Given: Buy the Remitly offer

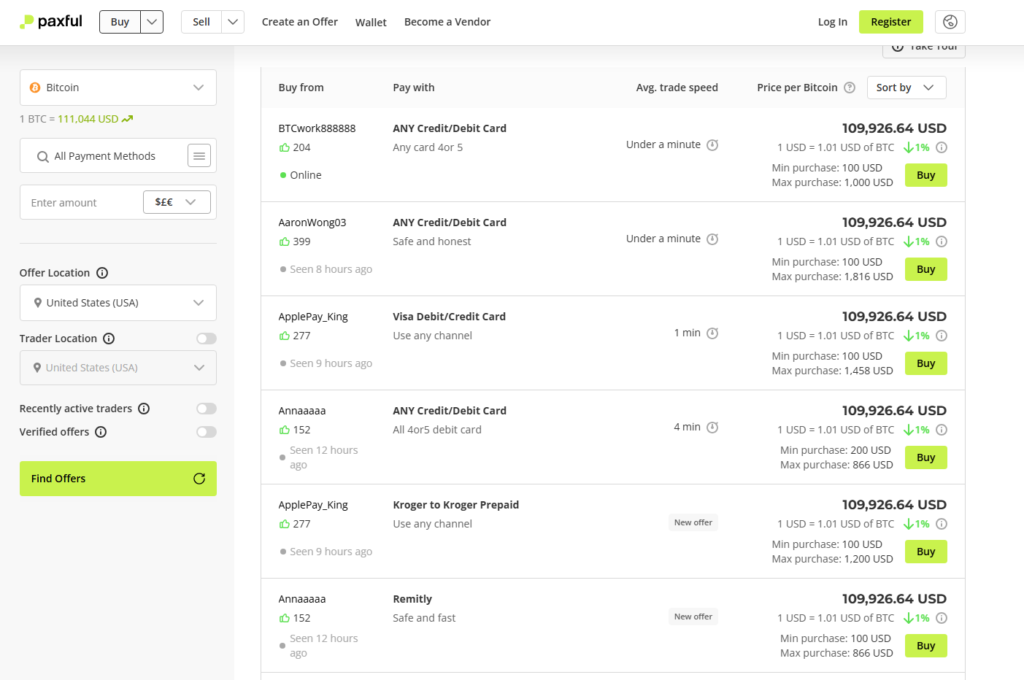Looking at the screenshot, I should pyautogui.click(x=925, y=645).
